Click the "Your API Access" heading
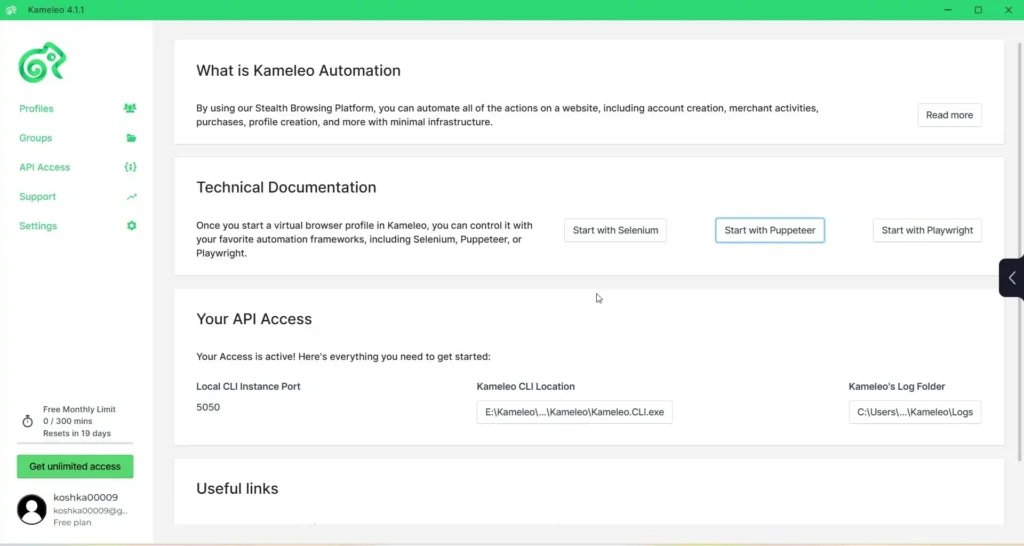The width and height of the screenshot is (1024, 546). (254, 319)
